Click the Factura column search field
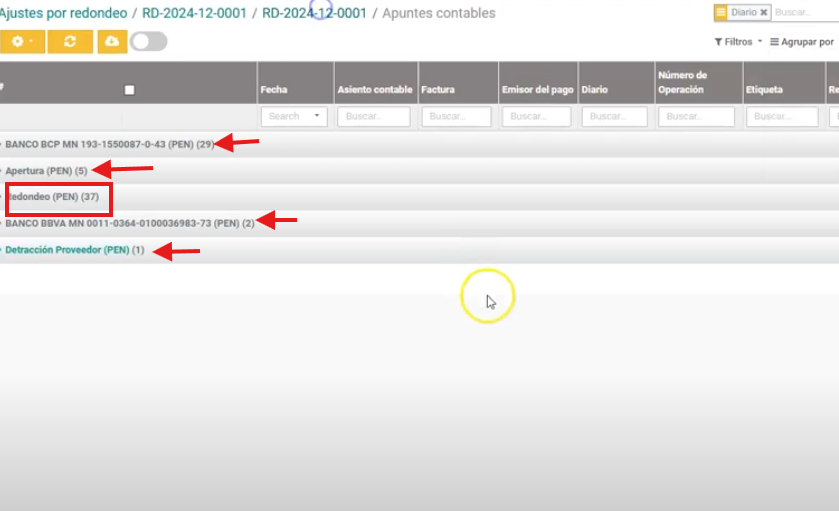This screenshot has height=511, width=839. (456, 116)
